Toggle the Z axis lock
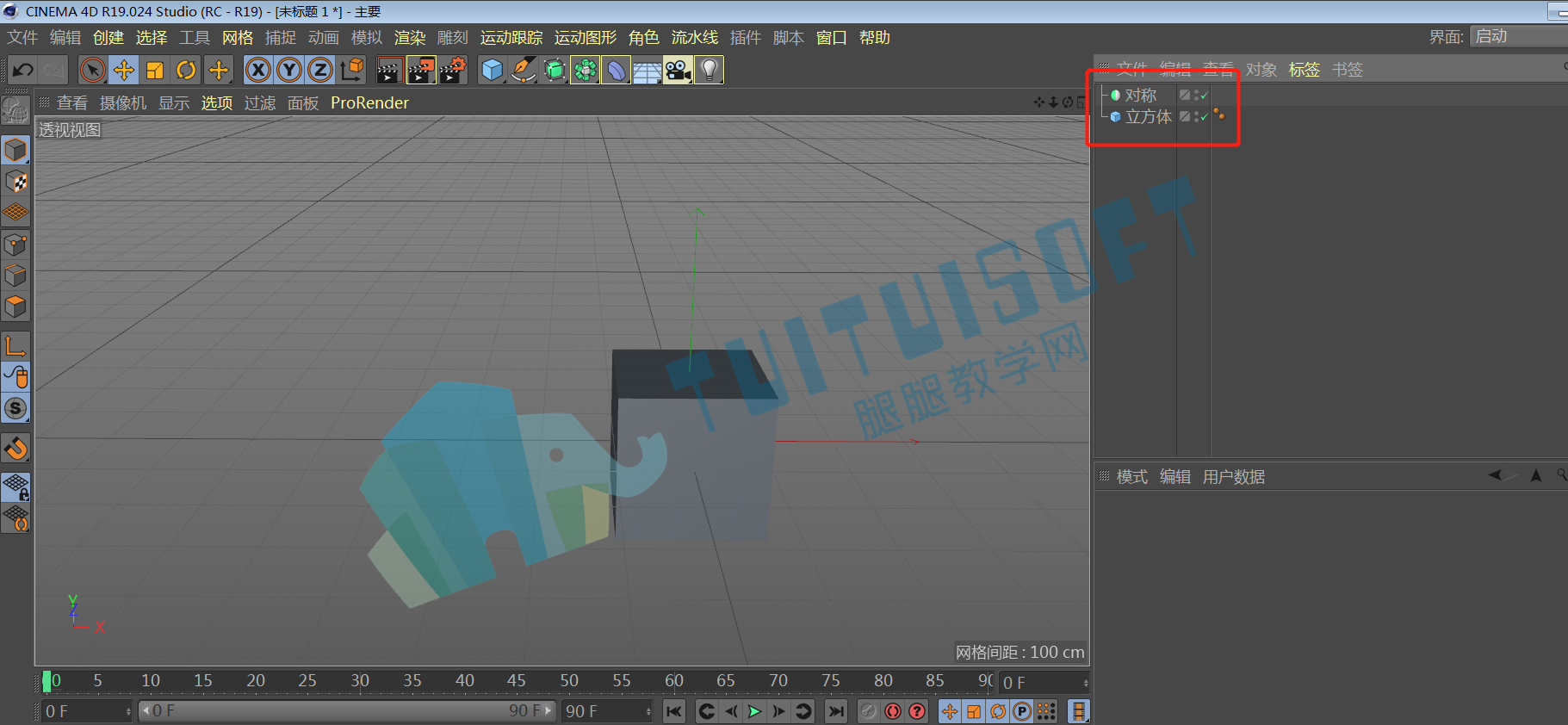1568x725 pixels. tap(320, 70)
